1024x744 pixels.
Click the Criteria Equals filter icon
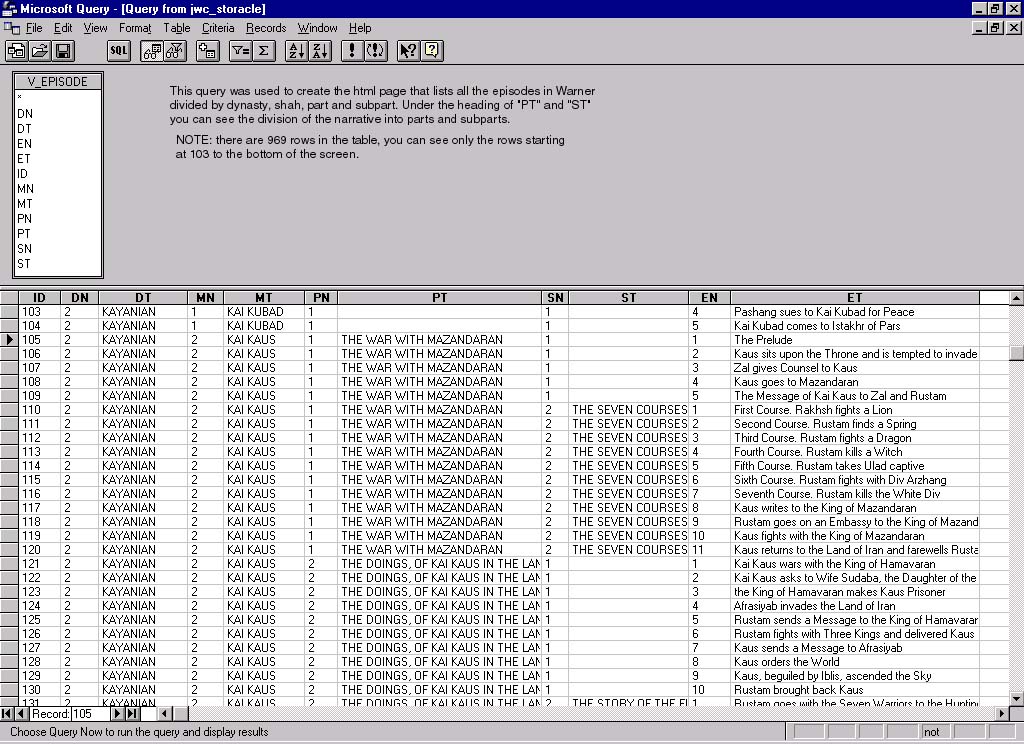(x=240, y=50)
